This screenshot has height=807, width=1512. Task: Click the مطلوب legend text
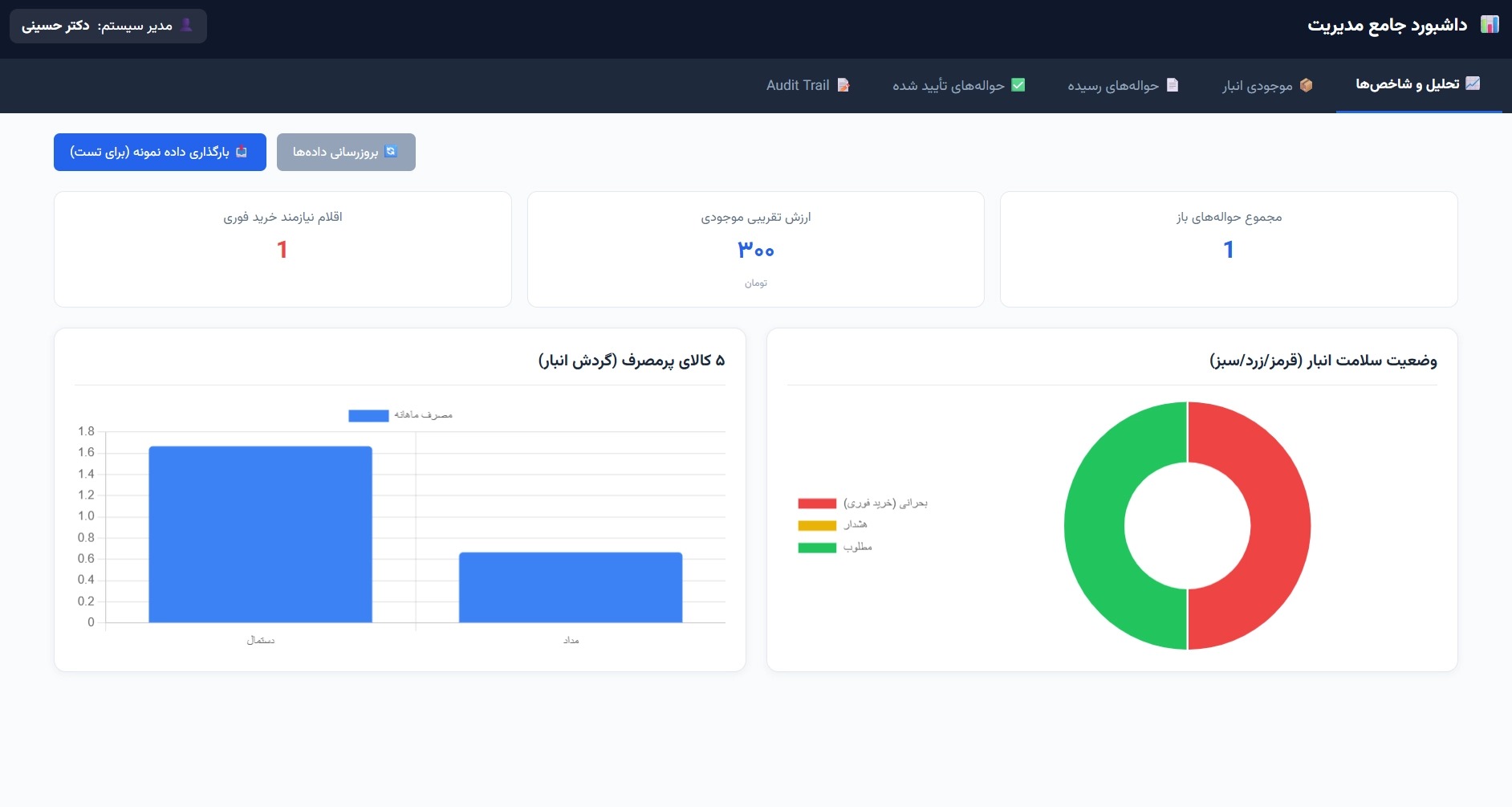coord(857,547)
